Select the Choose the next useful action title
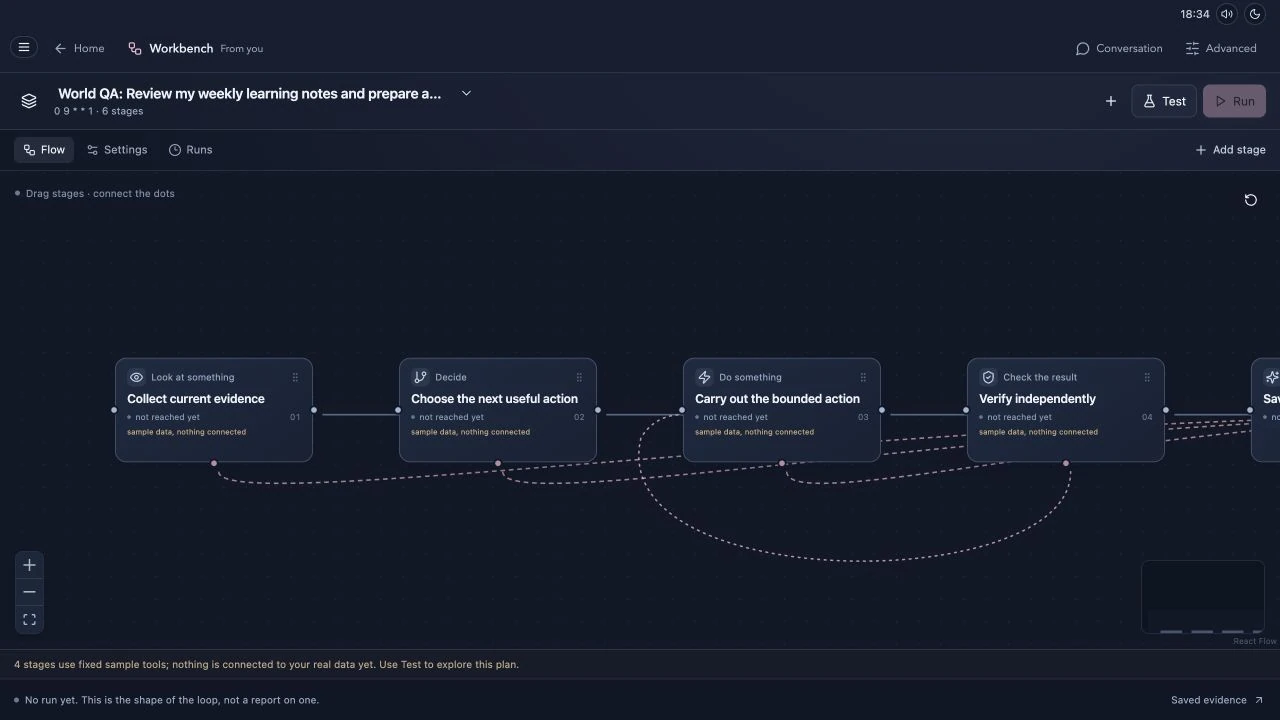This screenshot has height=720, width=1280. 494,399
